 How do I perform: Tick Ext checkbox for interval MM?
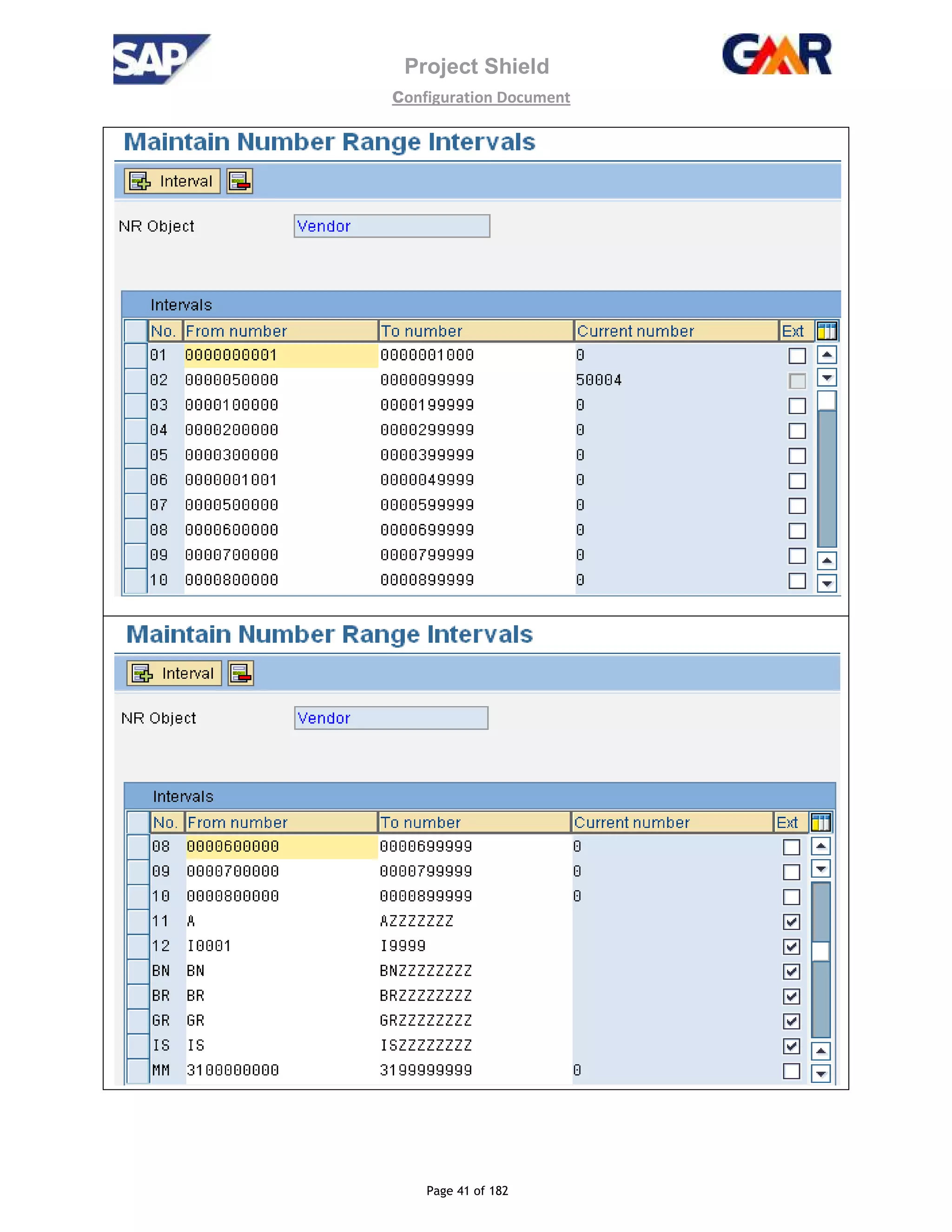tap(791, 1071)
